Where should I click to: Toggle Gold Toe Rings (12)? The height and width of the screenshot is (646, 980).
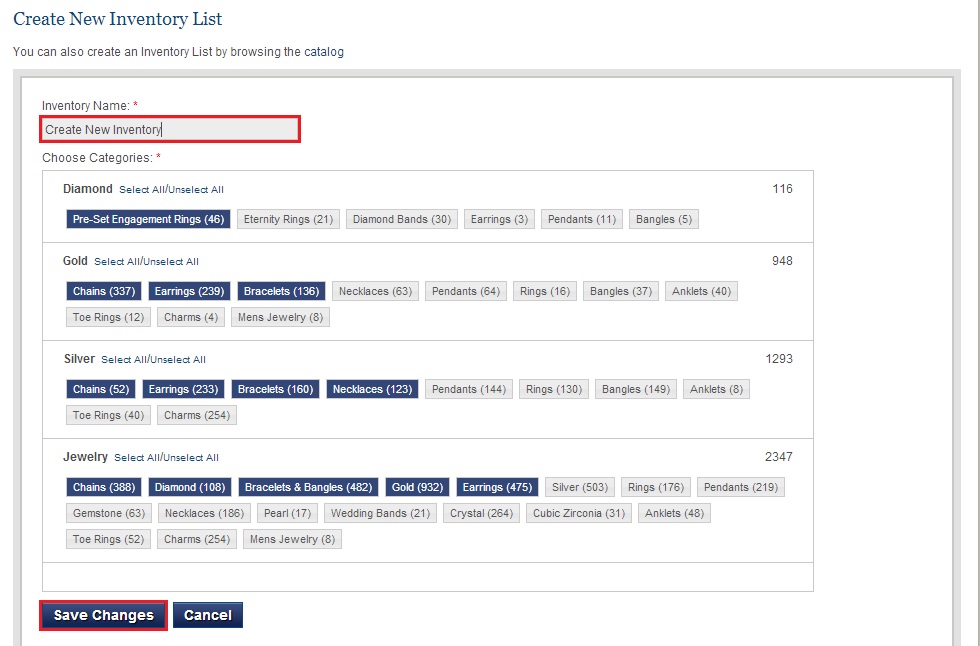[108, 317]
